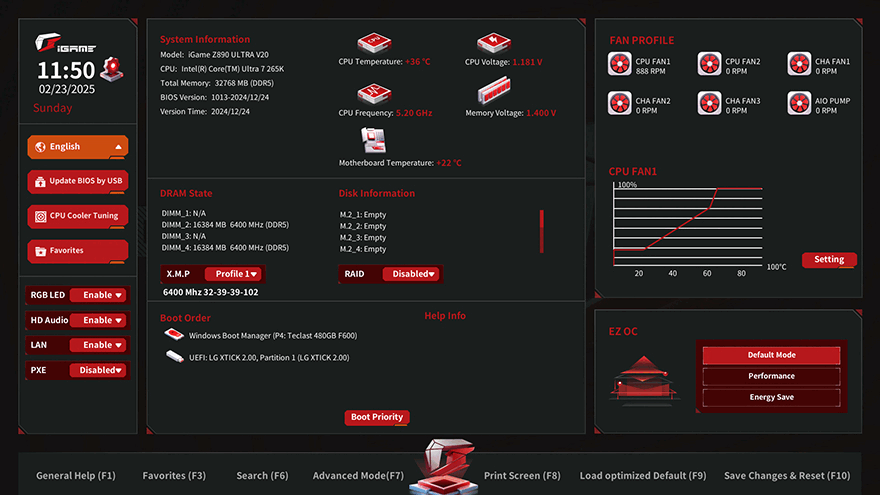
Task: Click the CPU FAN1 fan icon
Action: click(x=620, y=64)
